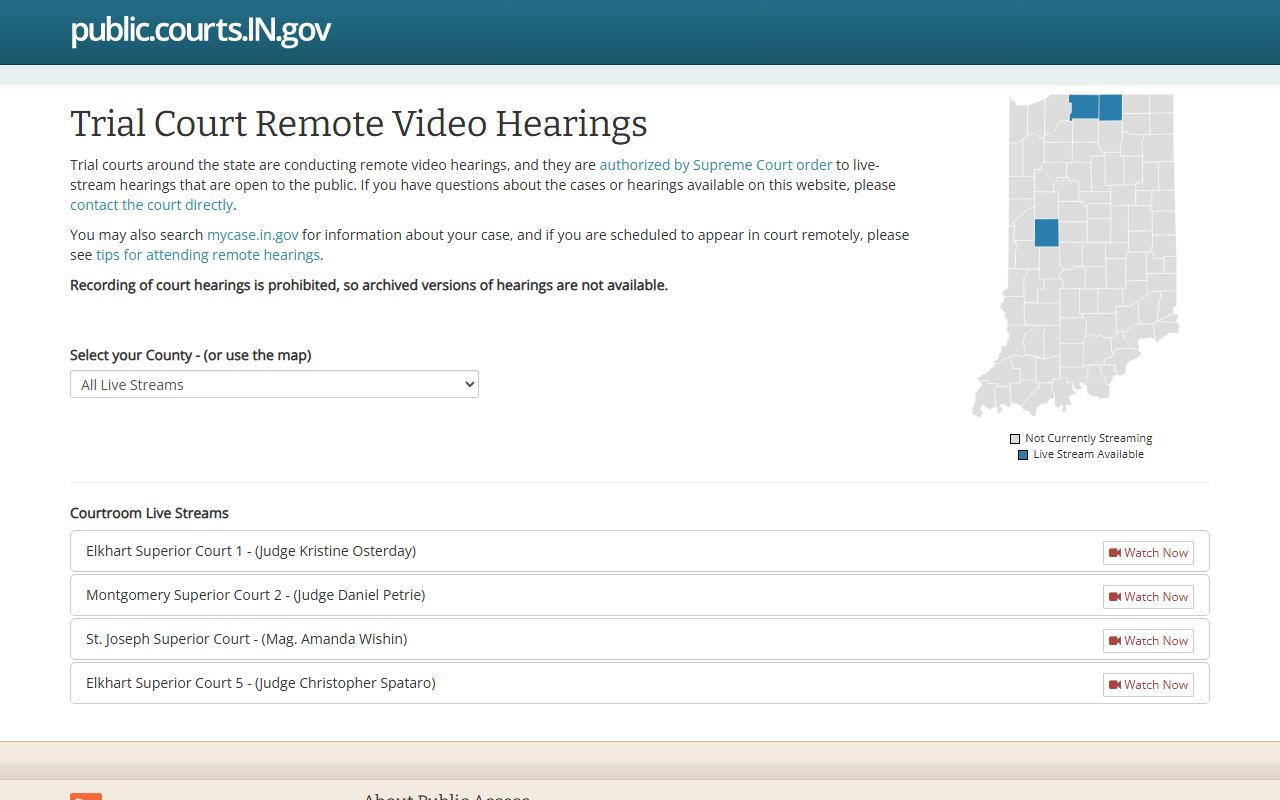This screenshot has width=1280, height=800.
Task: Click the orange RSS icon in footer
Action: [86, 796]
